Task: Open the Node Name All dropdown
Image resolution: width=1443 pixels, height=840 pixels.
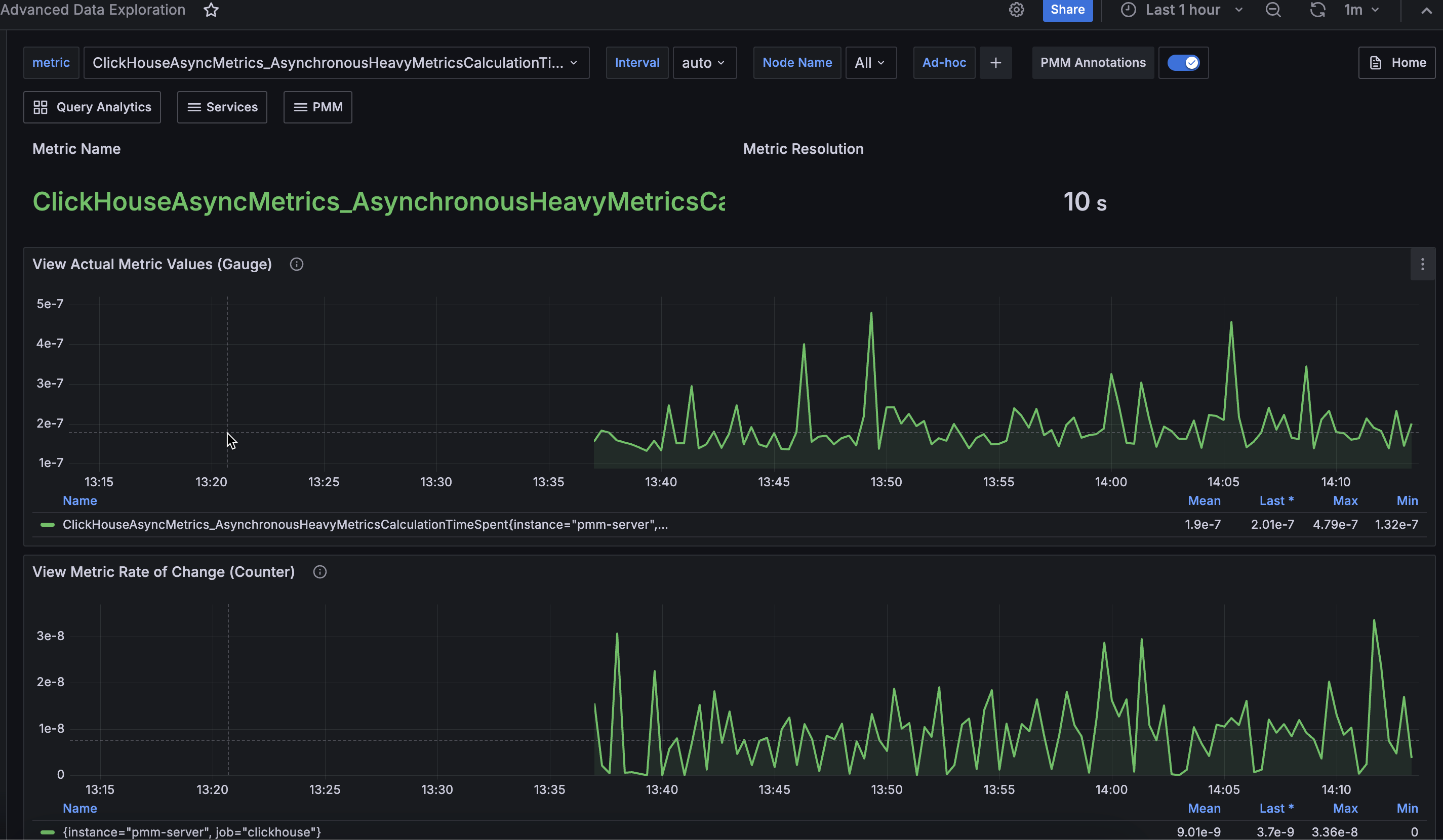Action: point(870,63)
